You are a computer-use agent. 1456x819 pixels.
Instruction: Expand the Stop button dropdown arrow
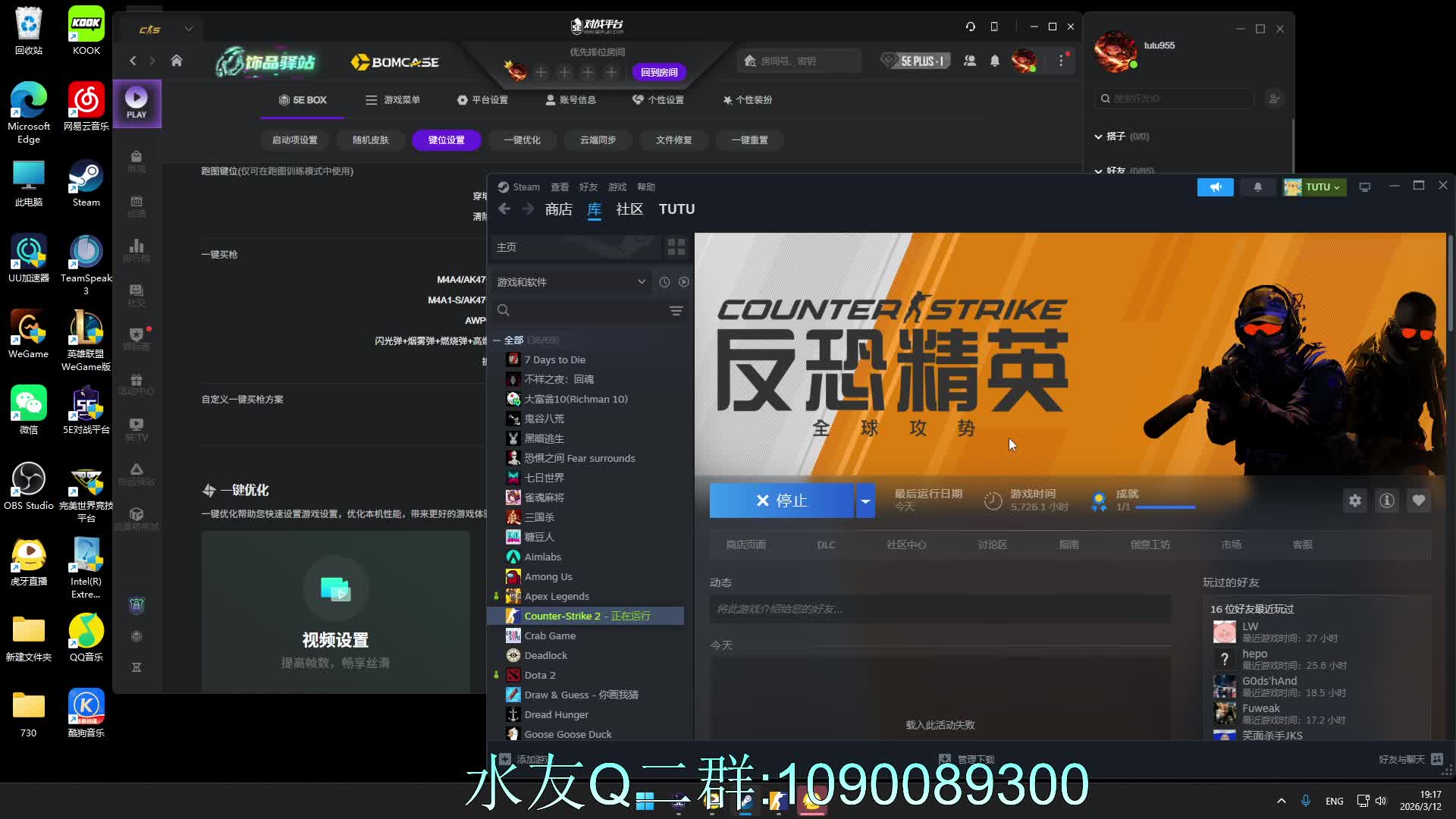865,500
